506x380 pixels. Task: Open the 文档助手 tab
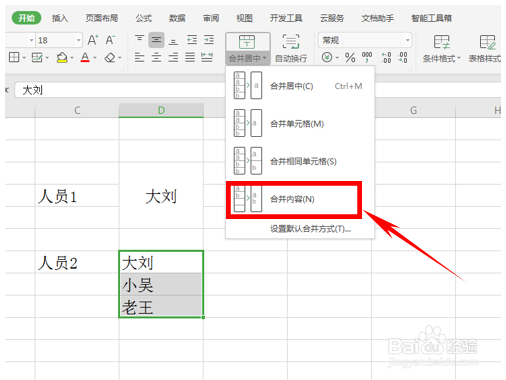point(377,18)
